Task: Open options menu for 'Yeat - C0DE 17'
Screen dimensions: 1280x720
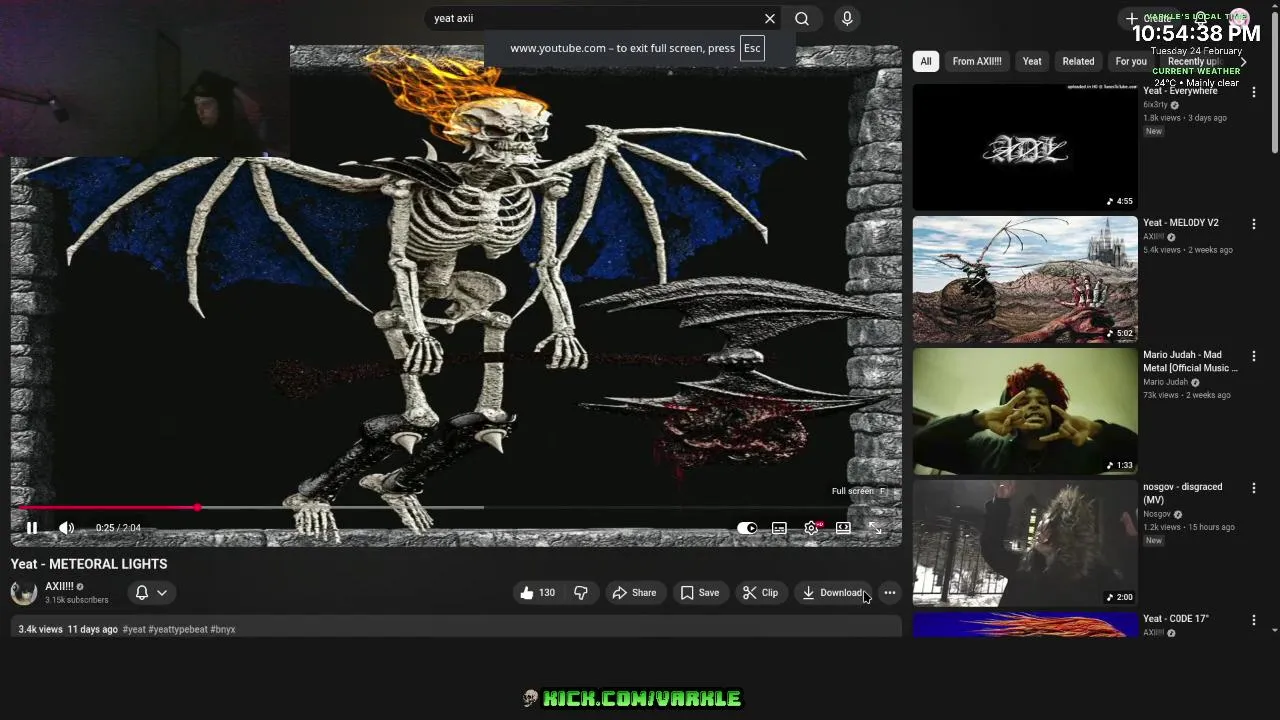Action: pyautogui.click(x=1254, y=620)
